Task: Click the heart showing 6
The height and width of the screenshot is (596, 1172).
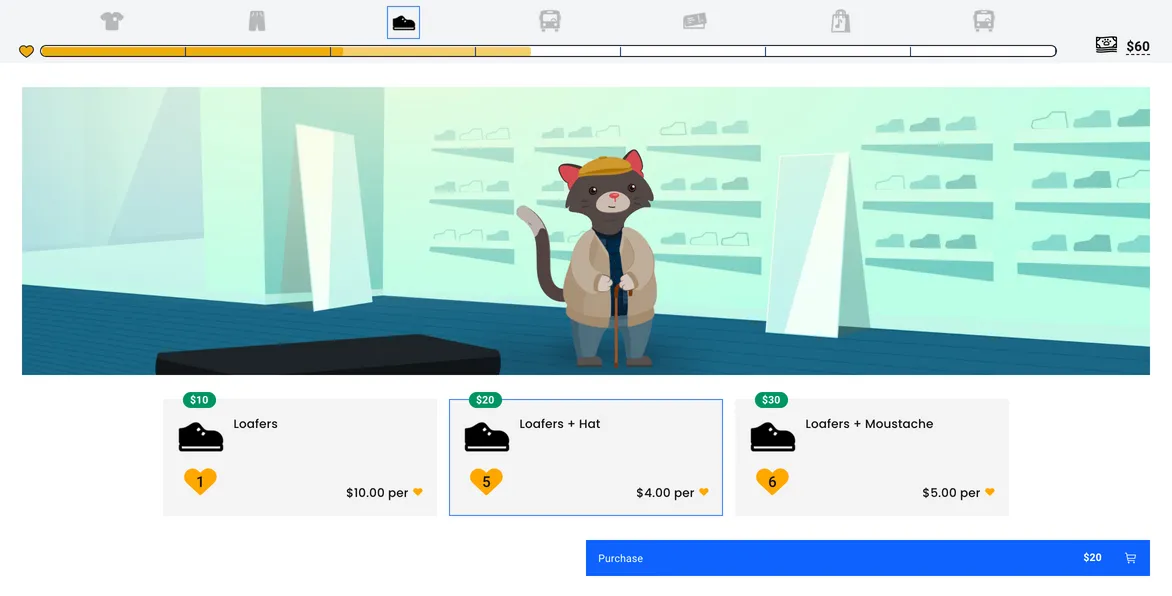Action: (772, 481)
